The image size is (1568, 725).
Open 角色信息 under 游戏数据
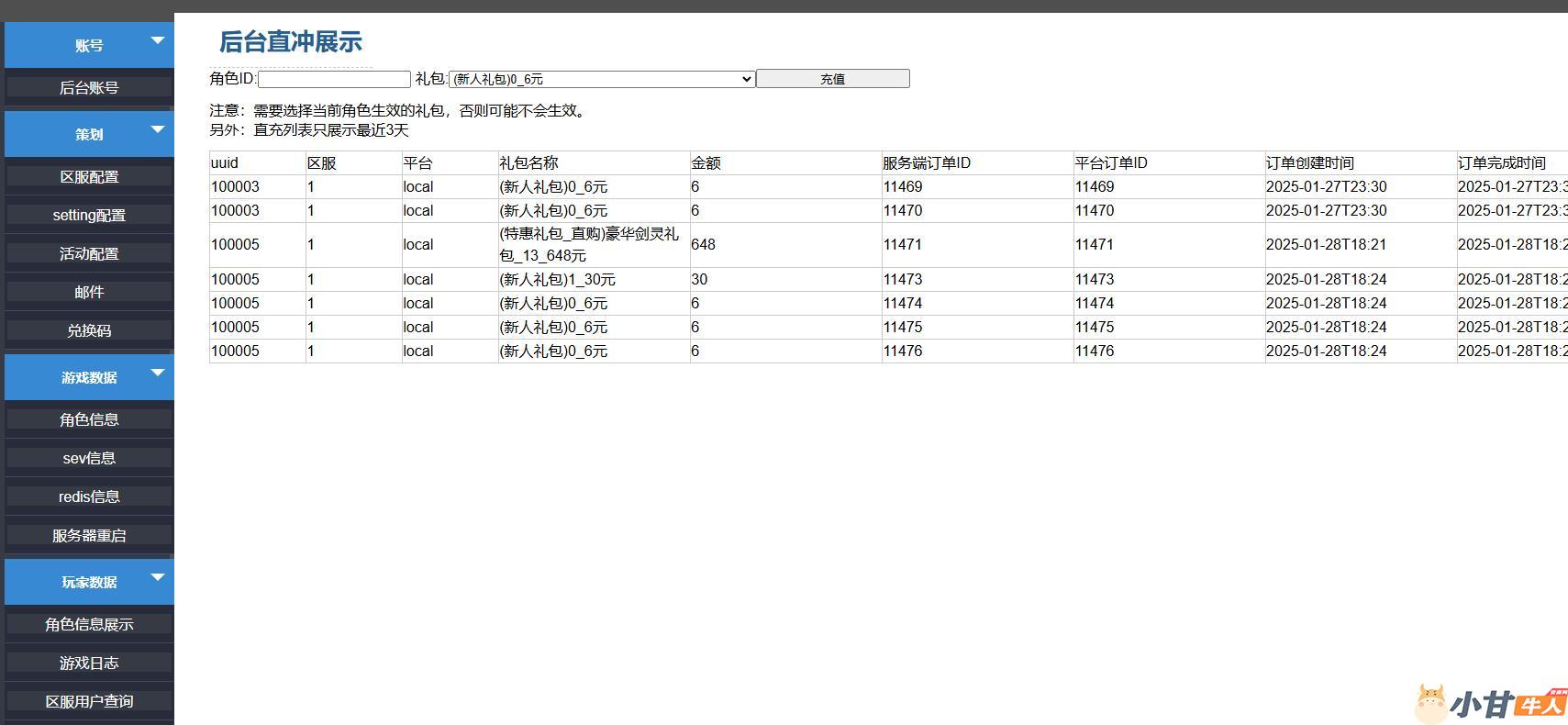pyautogui.click(x=89, y=420)
